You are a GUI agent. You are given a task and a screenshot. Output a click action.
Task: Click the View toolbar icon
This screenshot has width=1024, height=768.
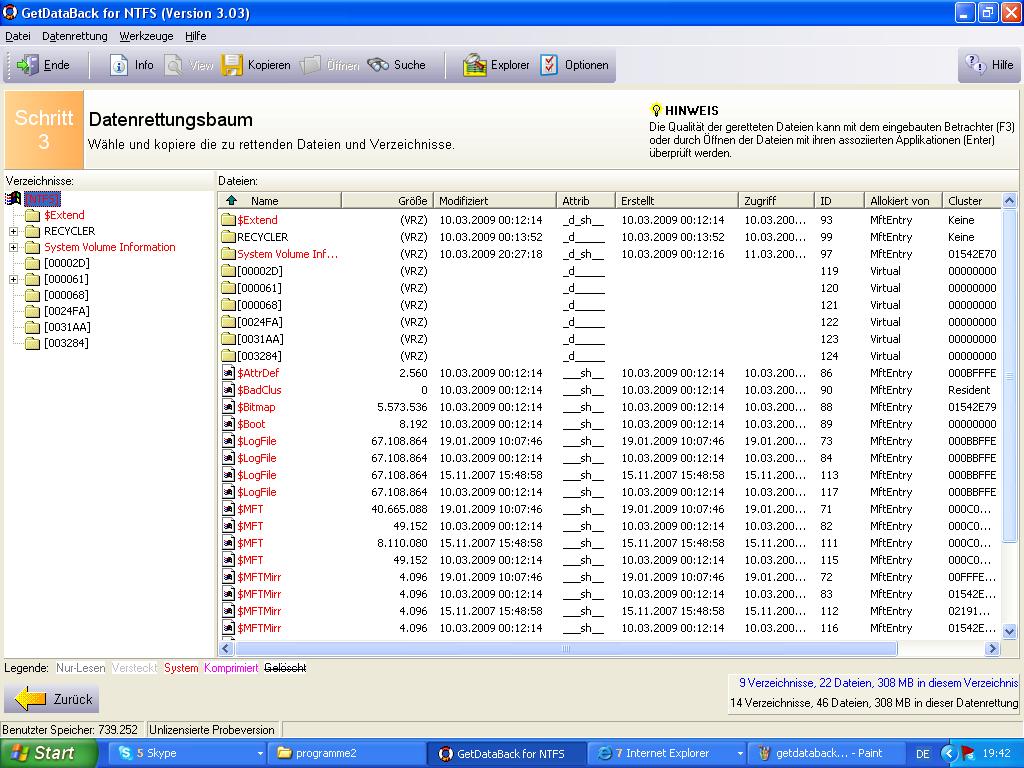(x=174, y=65)
